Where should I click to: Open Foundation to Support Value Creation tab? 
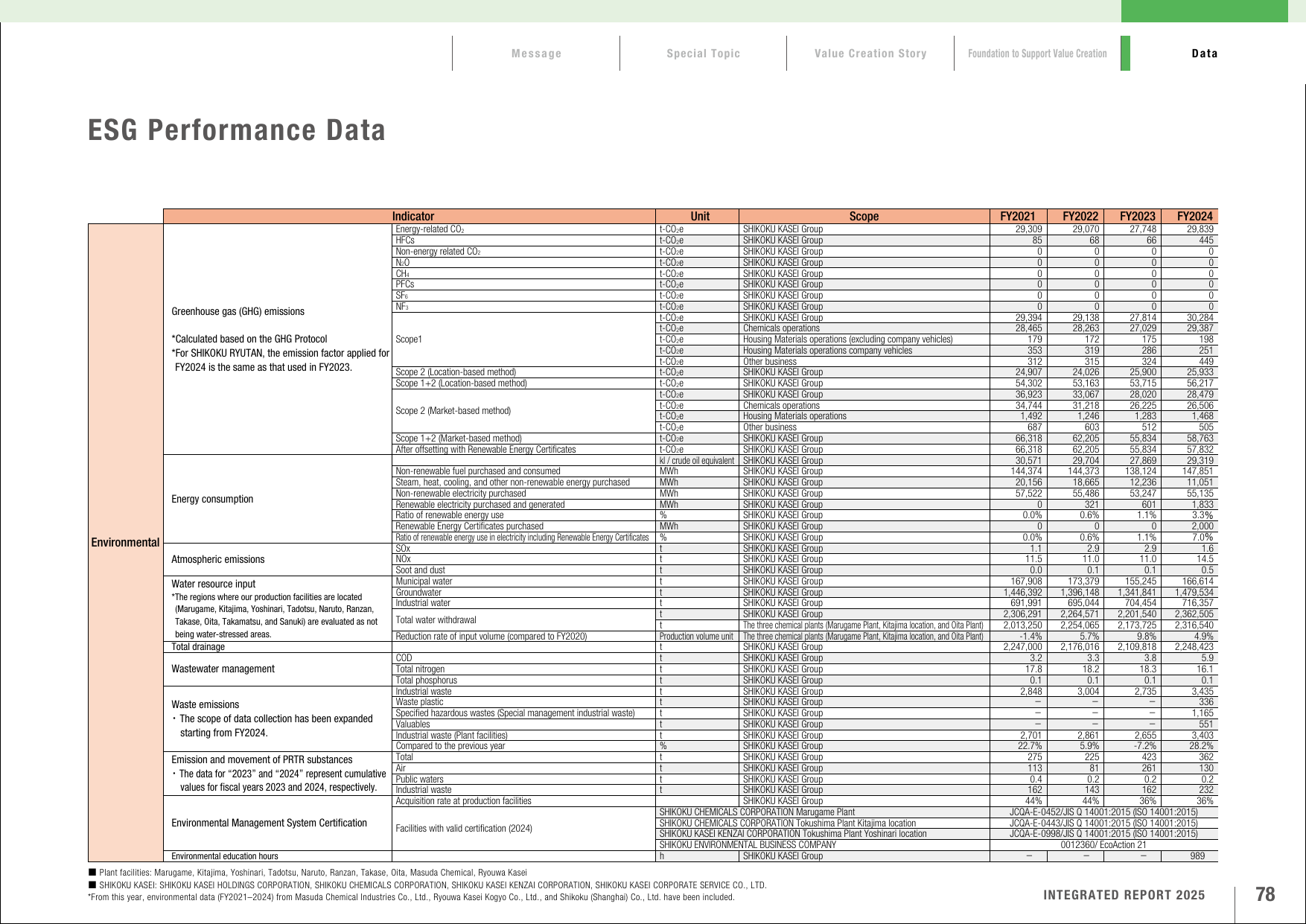tap(1037, 54)
